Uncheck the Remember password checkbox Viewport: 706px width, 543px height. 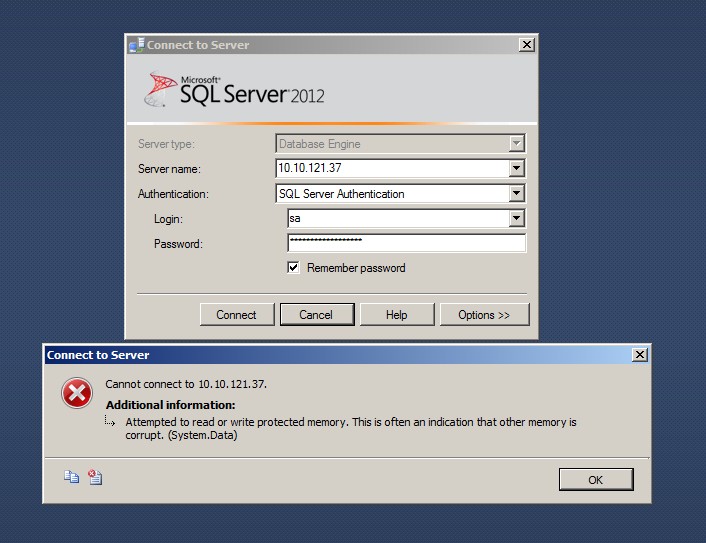coord(293,268)
